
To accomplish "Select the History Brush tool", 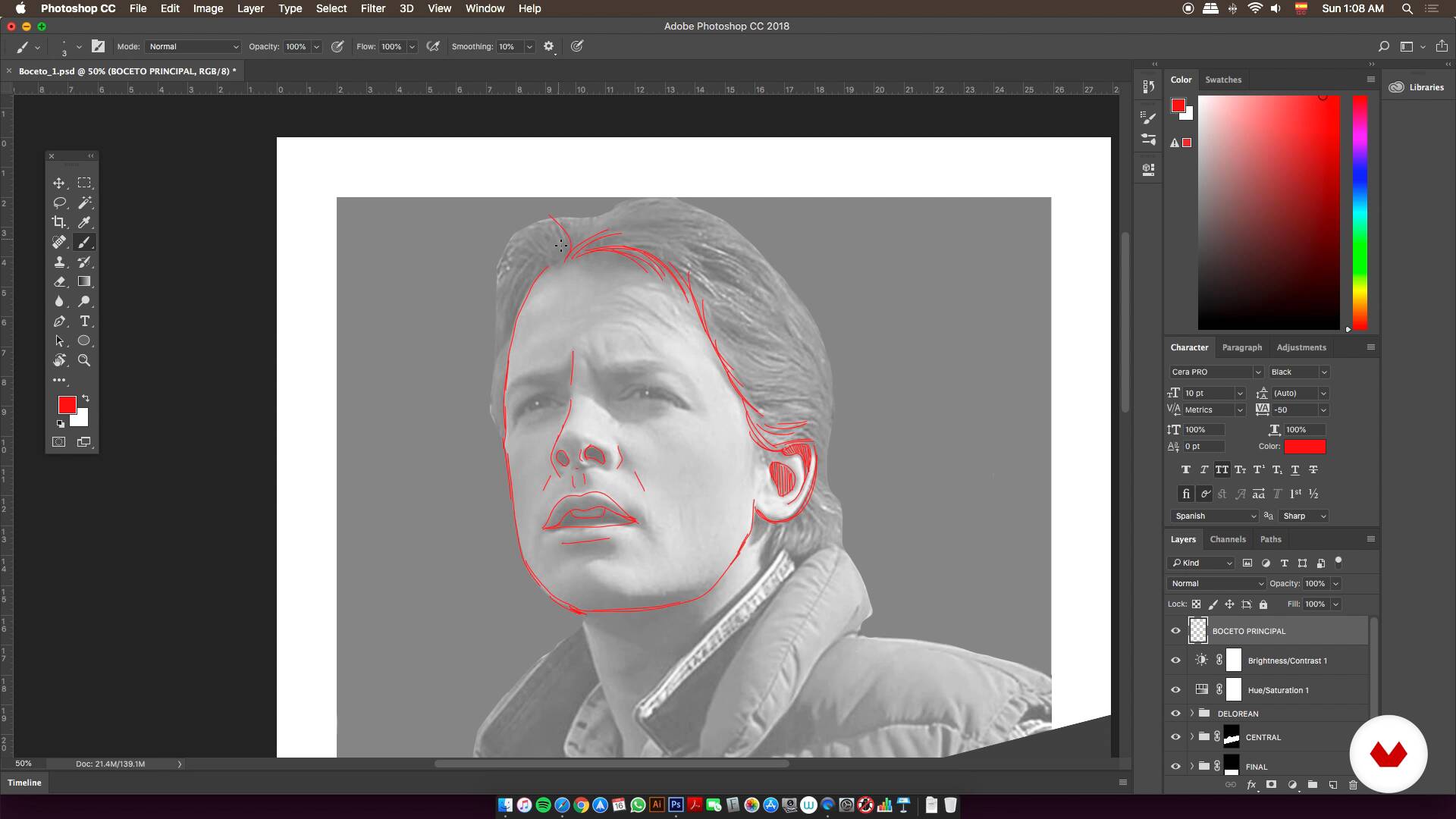I will (x=84, y=262).
